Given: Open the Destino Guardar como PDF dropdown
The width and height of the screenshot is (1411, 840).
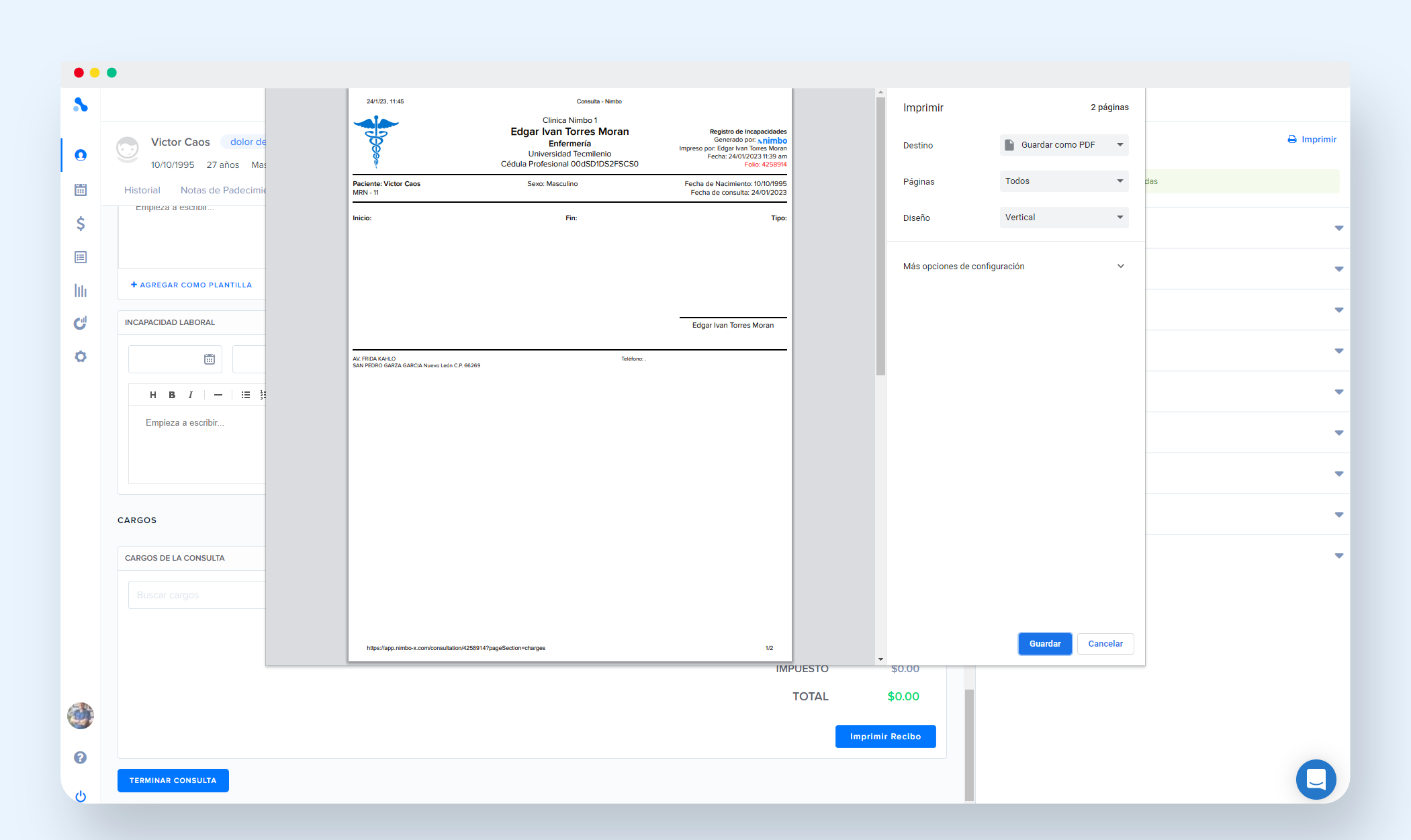Looking at the screenshot, I should [1064, 145].
